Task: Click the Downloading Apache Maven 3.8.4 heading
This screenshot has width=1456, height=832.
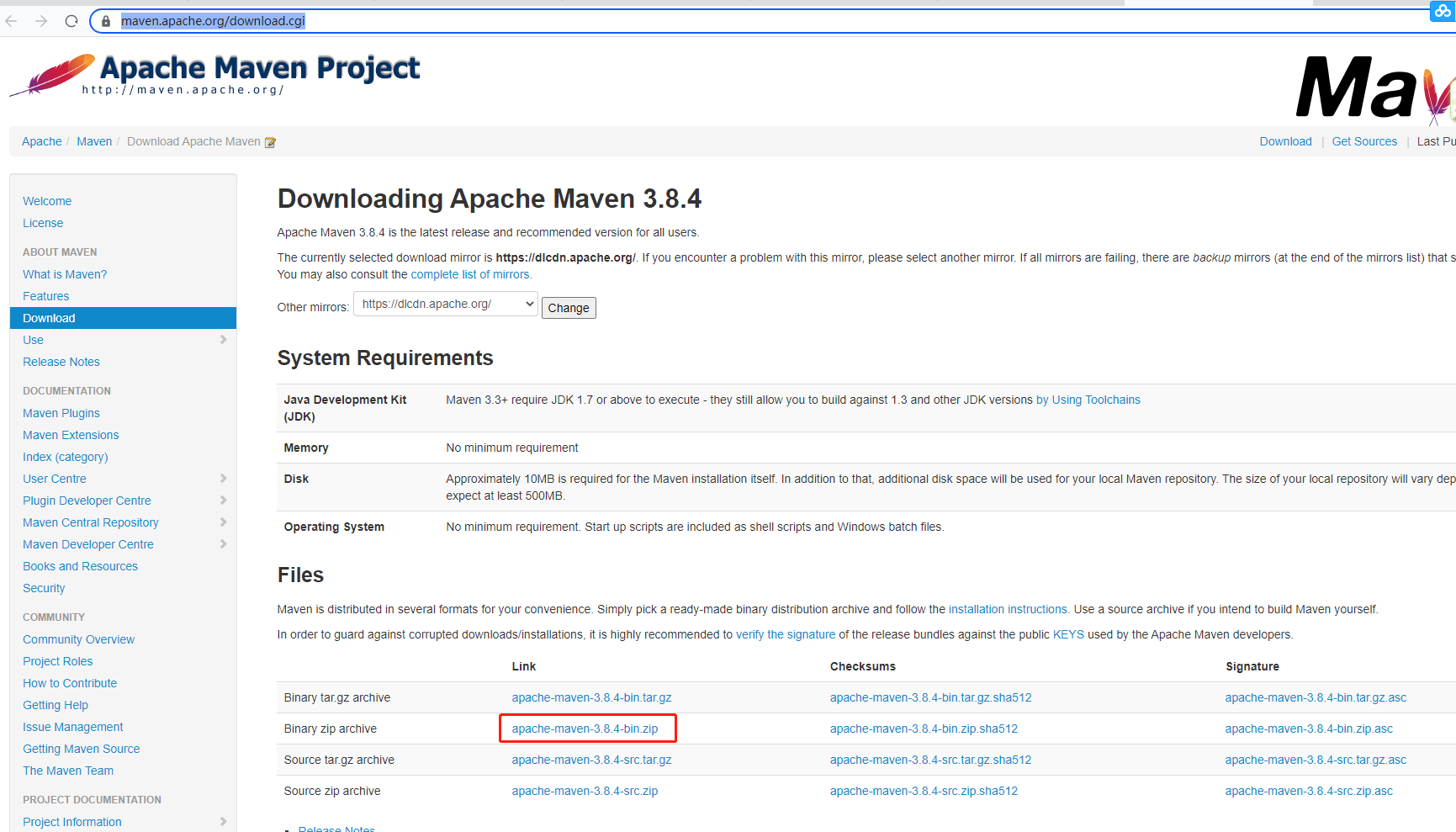Action: click(x=489, y=199)
